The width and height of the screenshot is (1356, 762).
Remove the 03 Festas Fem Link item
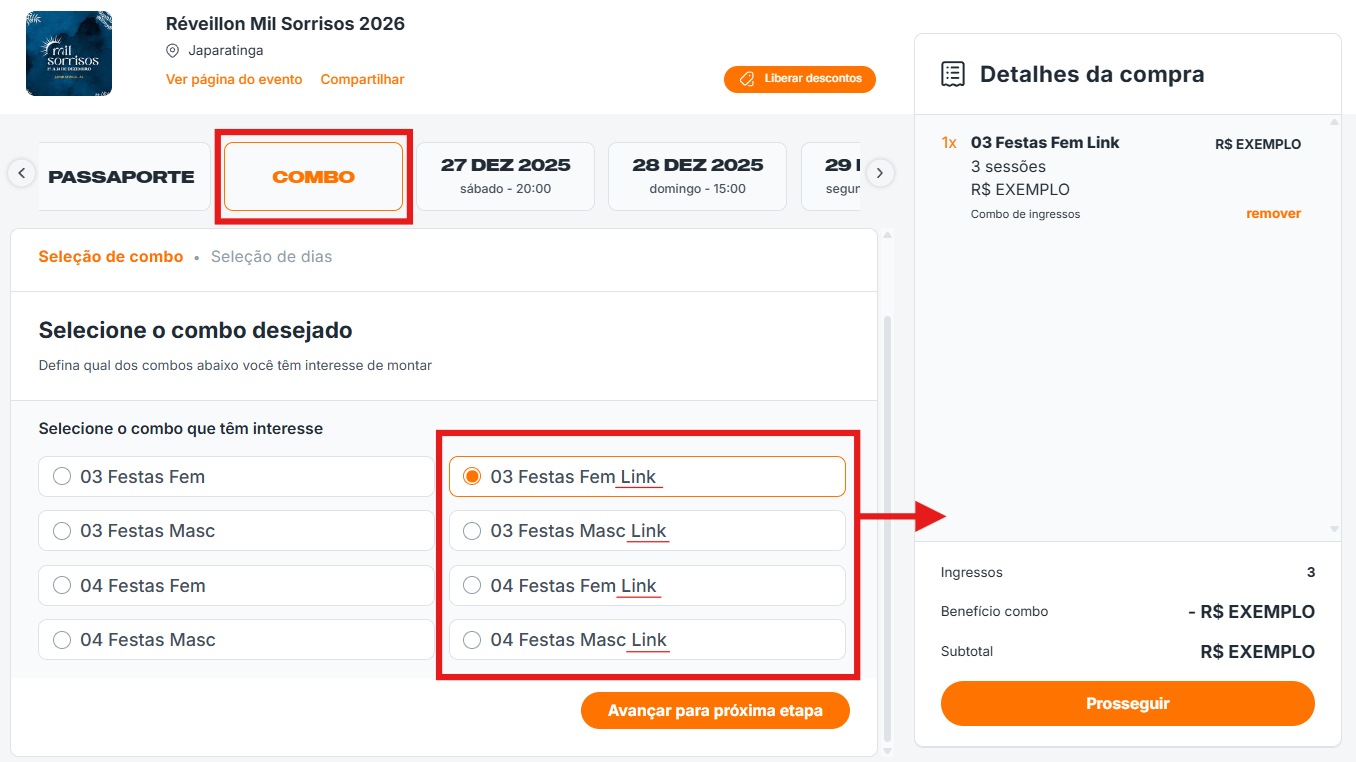(1273, 214)
